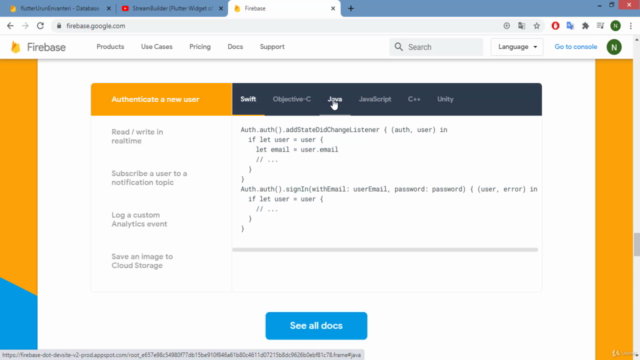This screenshot has height=360, width=640.
Task: Click the page vertical scrollbar thumb
Action: pos(636,244)
